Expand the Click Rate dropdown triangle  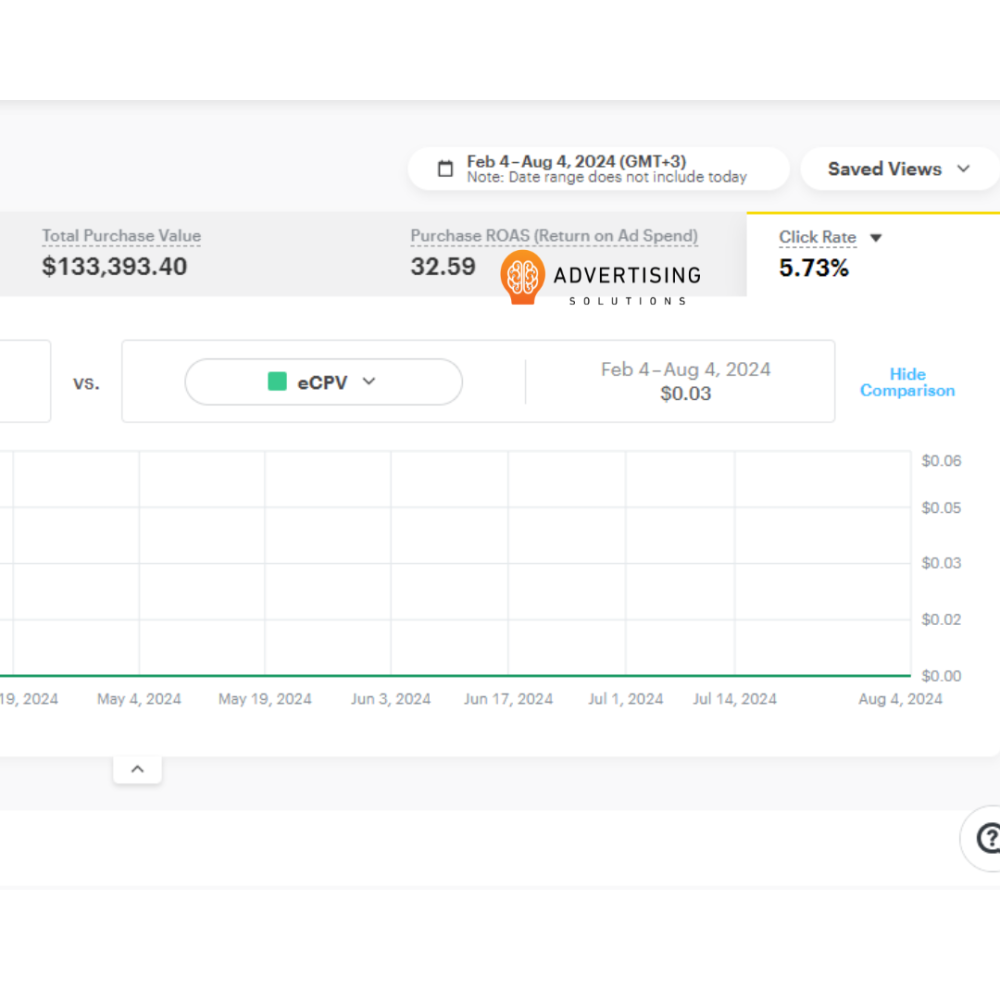876,238
